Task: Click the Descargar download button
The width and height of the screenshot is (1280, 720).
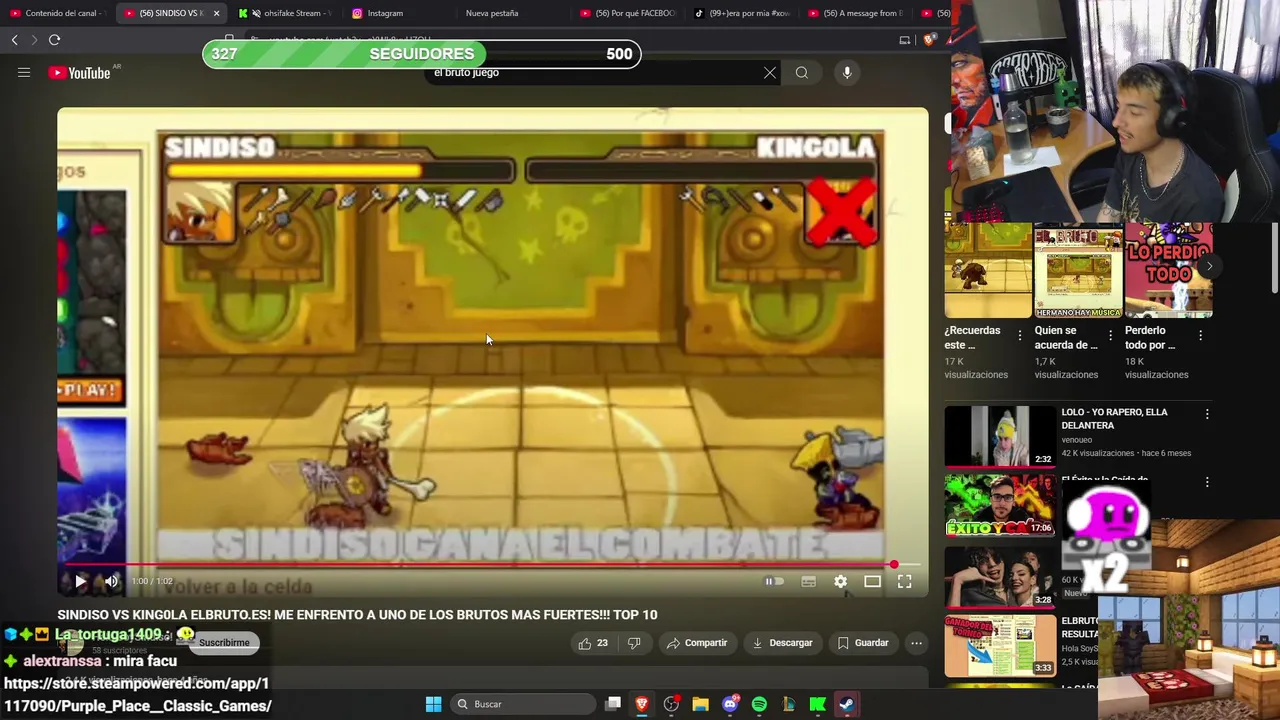Action: click(782, 643)
